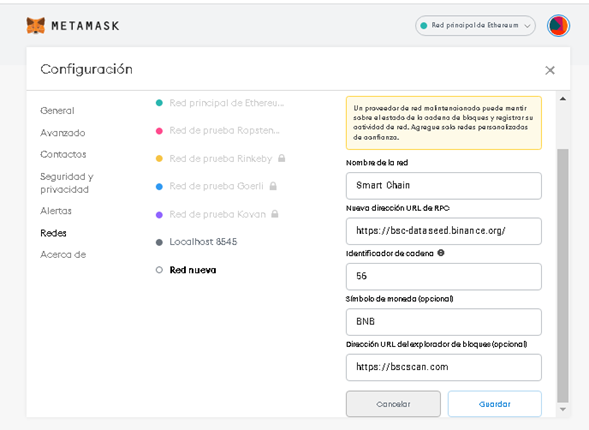Image resolution: width=589 pixels, height=430 pixels.
Task: Click the METAMASK wordmark text
Action: coord(85,26)
